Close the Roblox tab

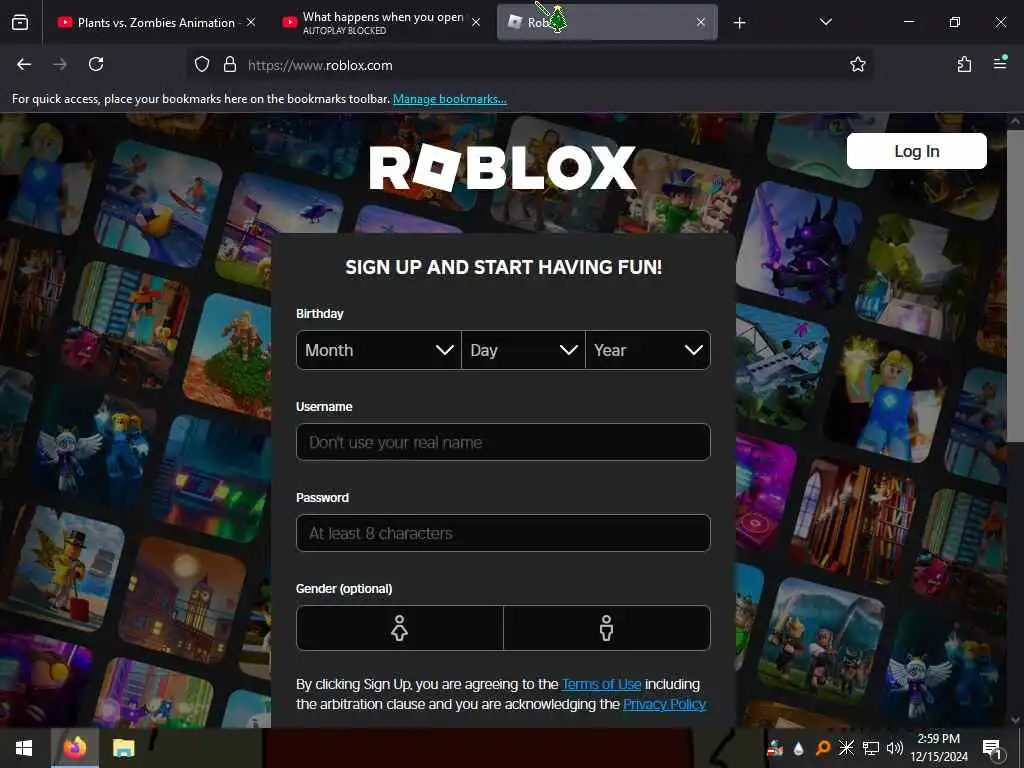coord(701,22)
